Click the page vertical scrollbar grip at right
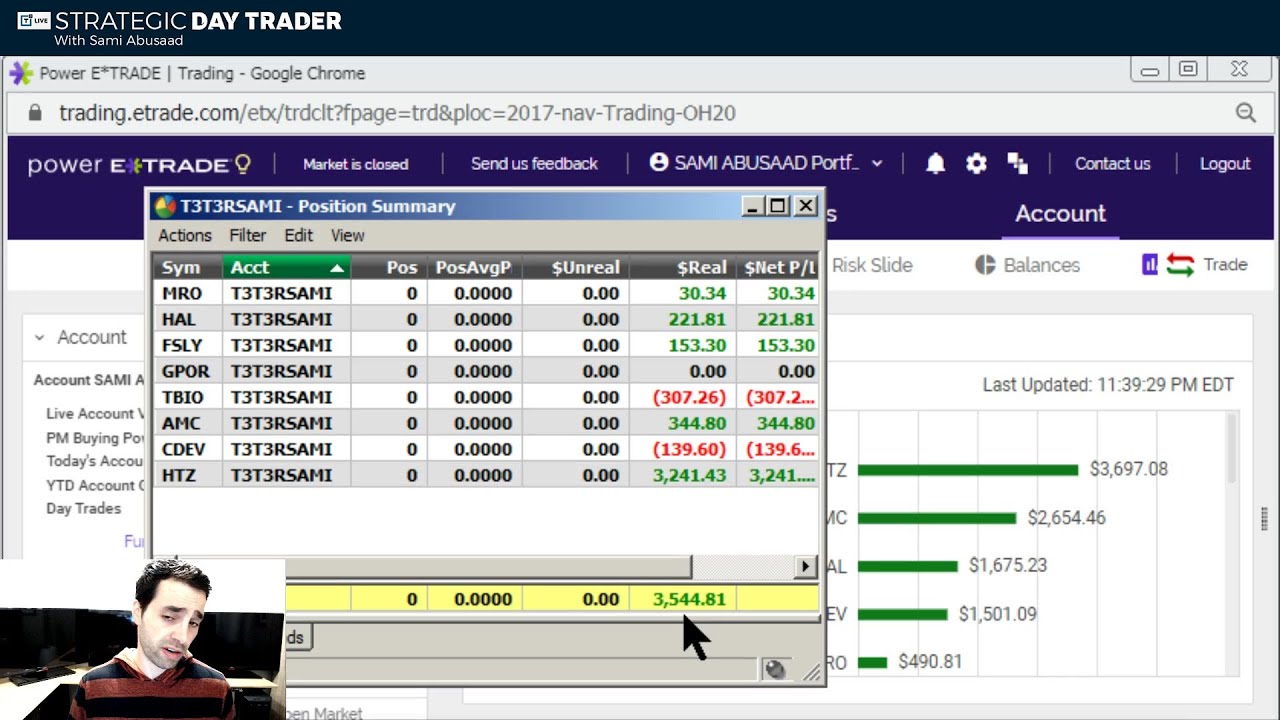Screen dimensions: 1280x720 click(x=1265, y=519)
